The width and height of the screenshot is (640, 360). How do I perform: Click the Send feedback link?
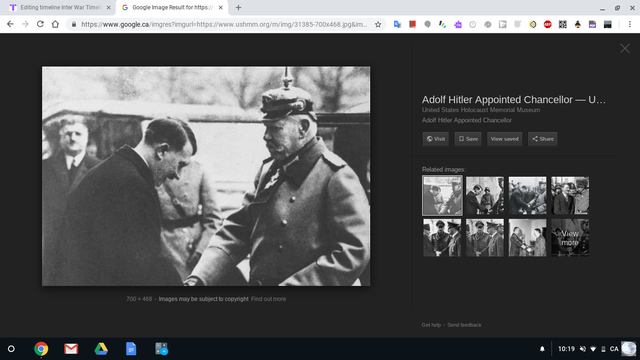coord(464,325)
